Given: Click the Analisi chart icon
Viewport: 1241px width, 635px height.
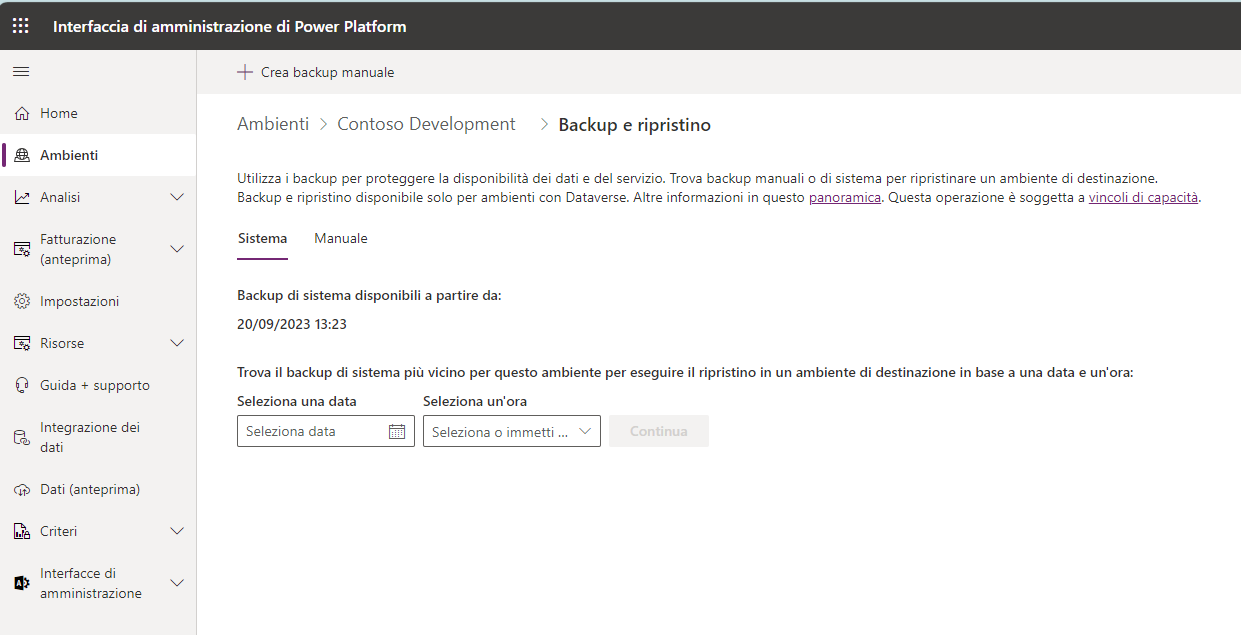Looking at the screenshot, I should click(x=22, y=198).
